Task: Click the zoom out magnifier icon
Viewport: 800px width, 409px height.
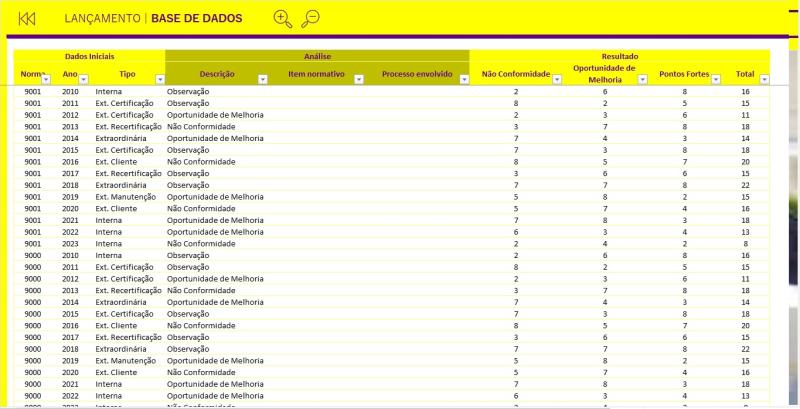Action: tap(310, 19)
